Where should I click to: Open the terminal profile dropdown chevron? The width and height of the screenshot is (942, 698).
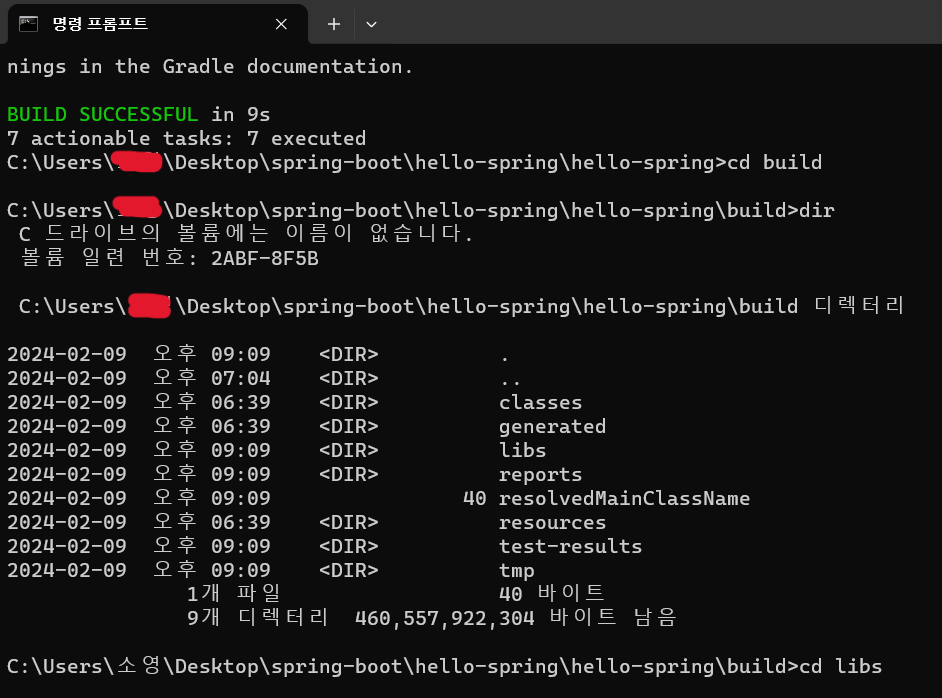[371, 24]
